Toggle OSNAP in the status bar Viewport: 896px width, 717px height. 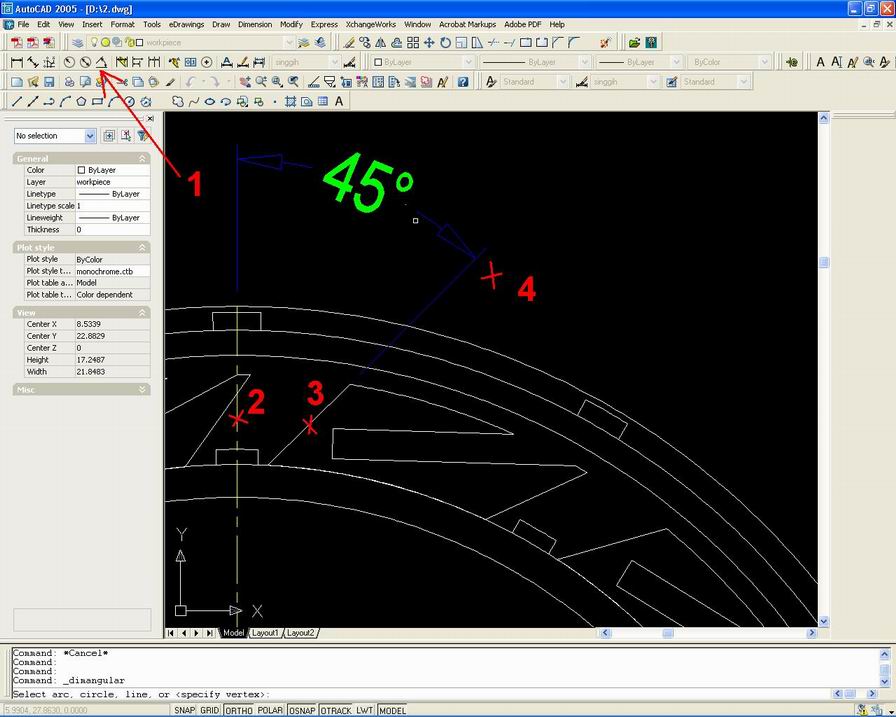(300, 710)
